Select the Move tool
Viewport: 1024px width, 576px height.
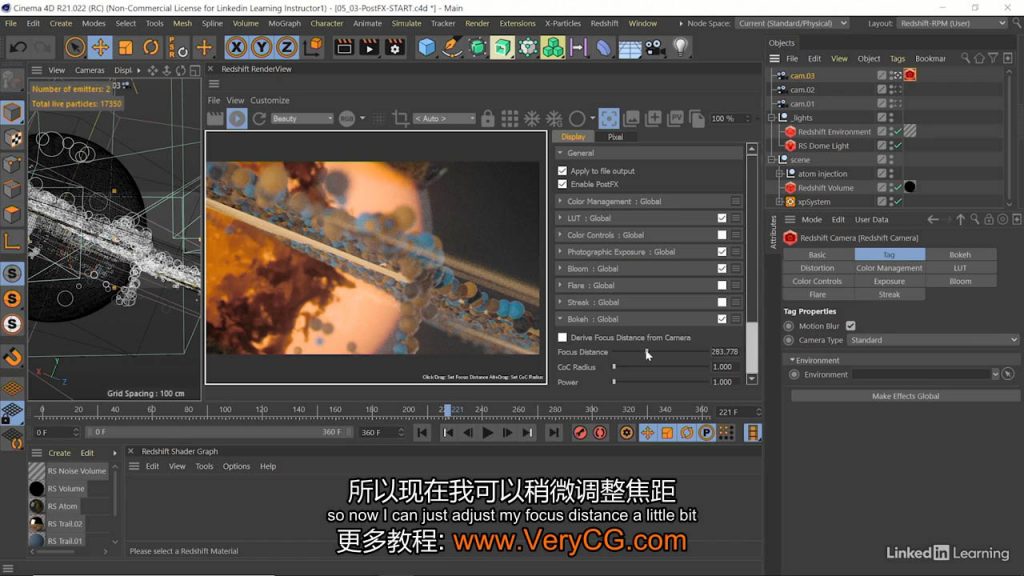pos(100,47)
